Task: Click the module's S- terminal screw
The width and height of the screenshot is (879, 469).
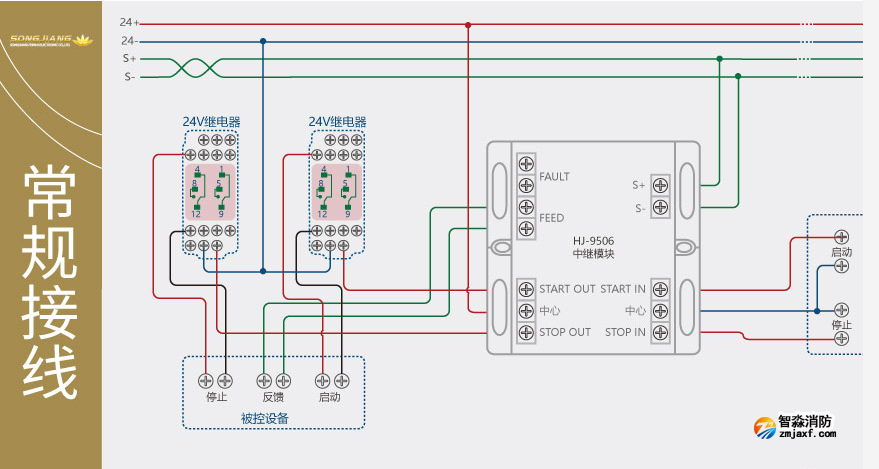Action: pos(660,208)
